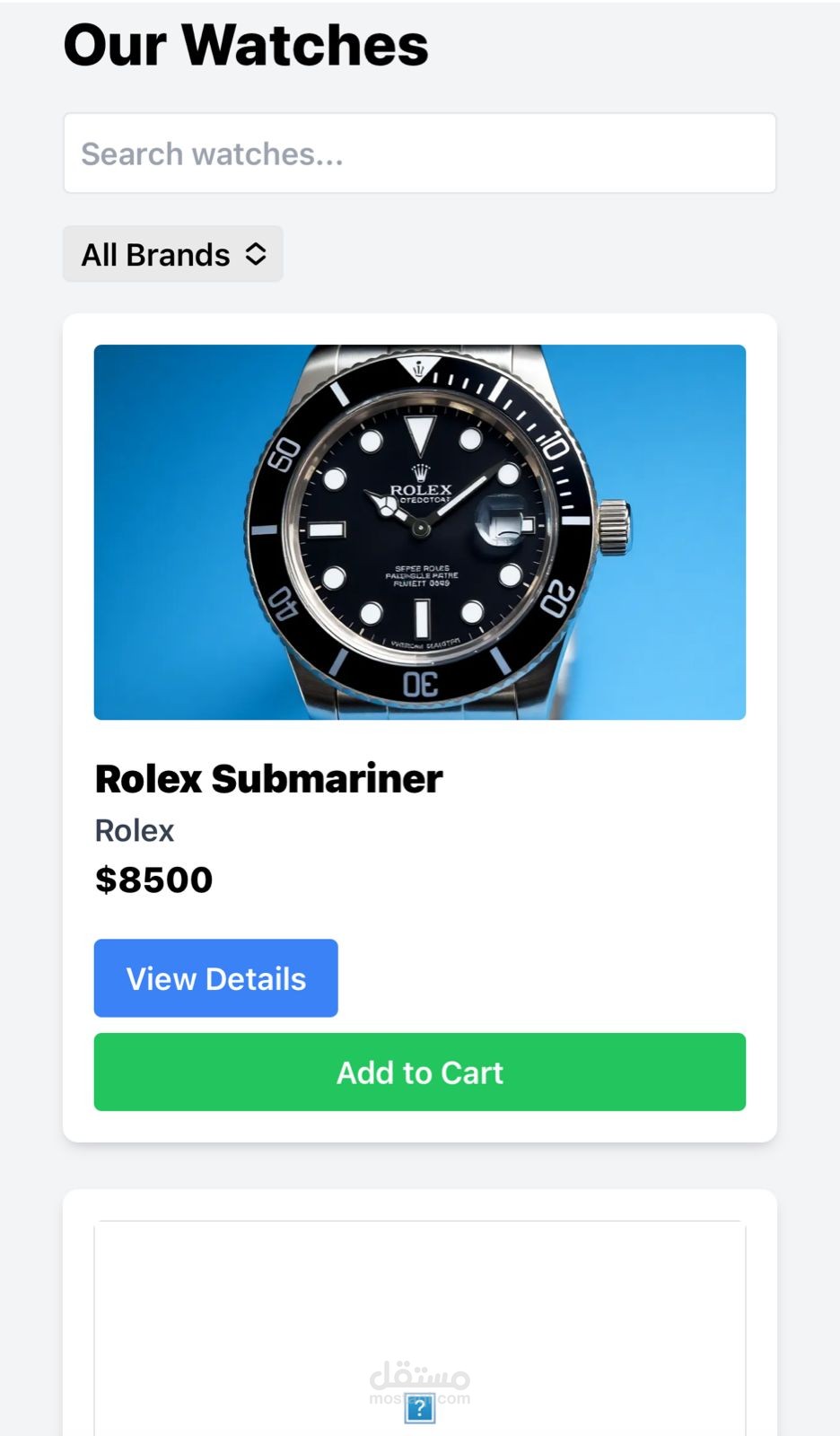Click the up-down chevron beside All Brands
This screenshot has height=1436, width=840.
pos(256,254)
